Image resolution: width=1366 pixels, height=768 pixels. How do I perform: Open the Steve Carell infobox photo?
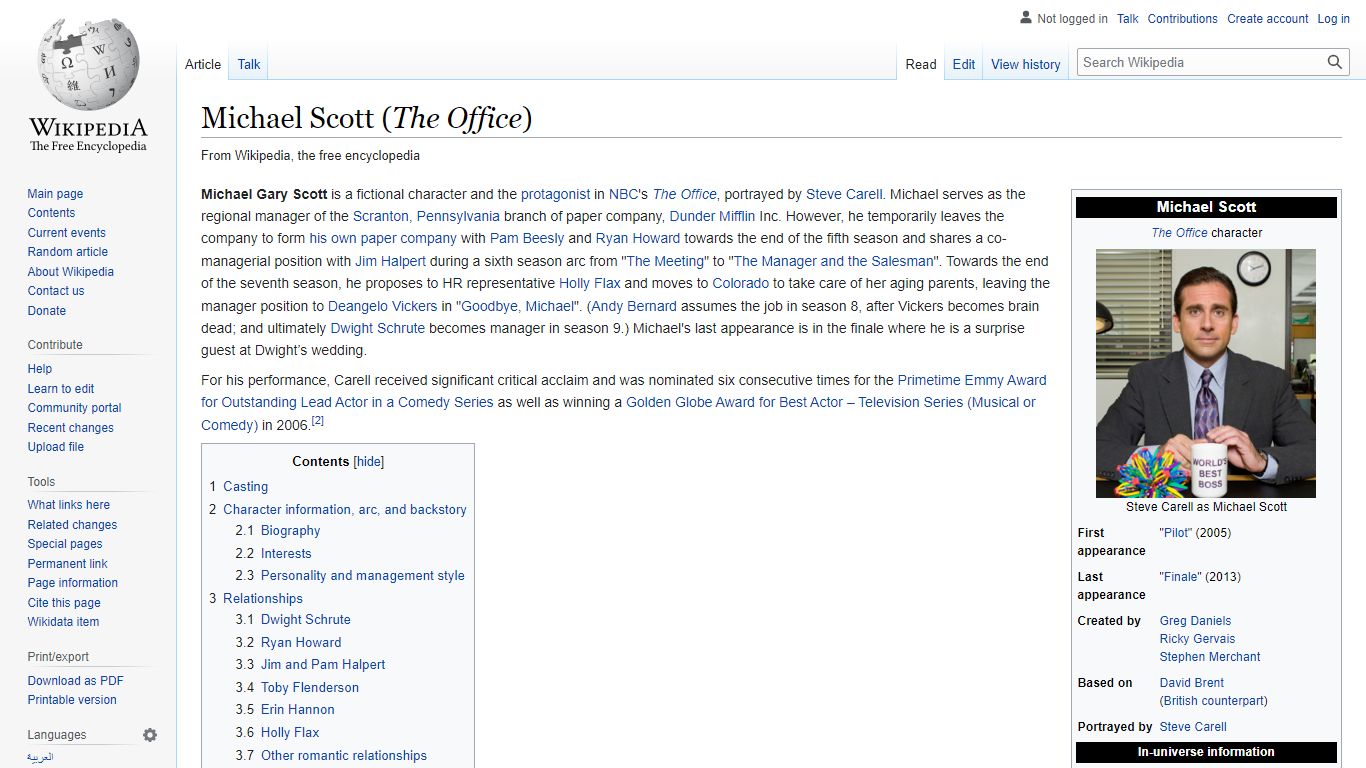[x=1206, y=373]
